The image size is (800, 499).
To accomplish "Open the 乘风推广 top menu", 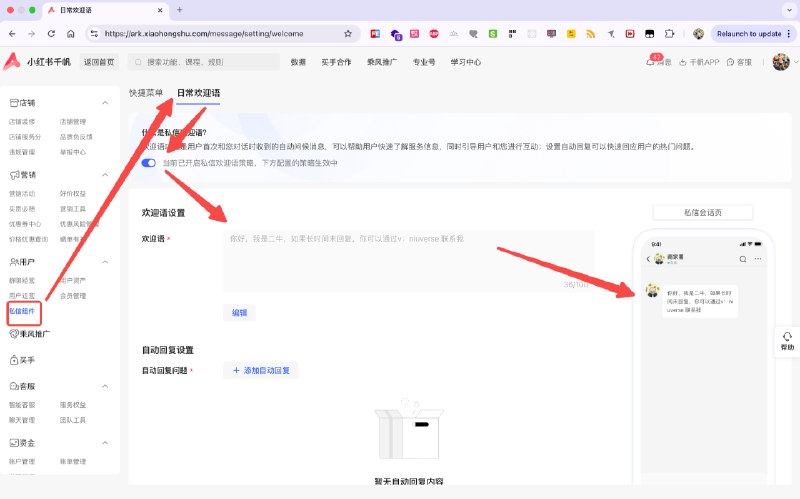I will 382,62.
